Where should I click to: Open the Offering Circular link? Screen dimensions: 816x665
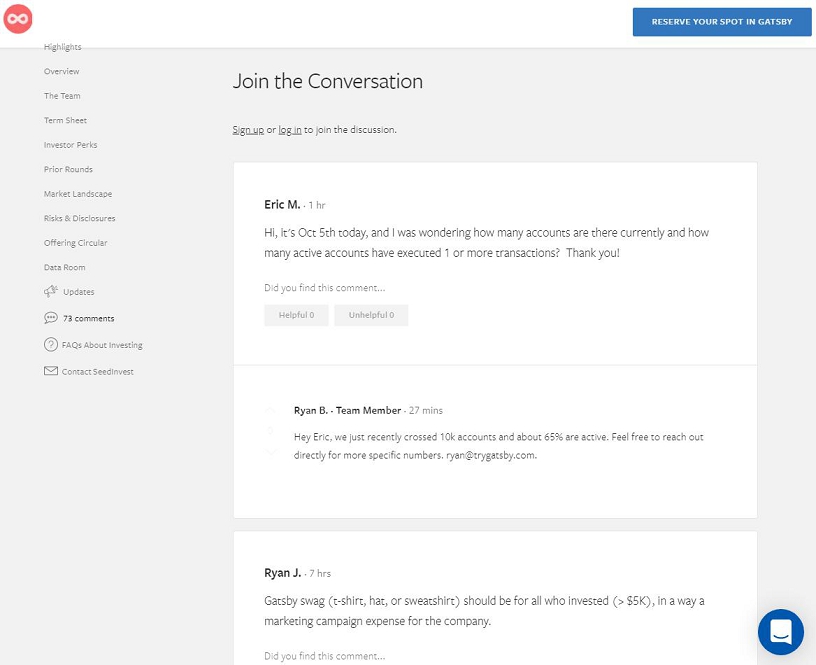[75, 243]
